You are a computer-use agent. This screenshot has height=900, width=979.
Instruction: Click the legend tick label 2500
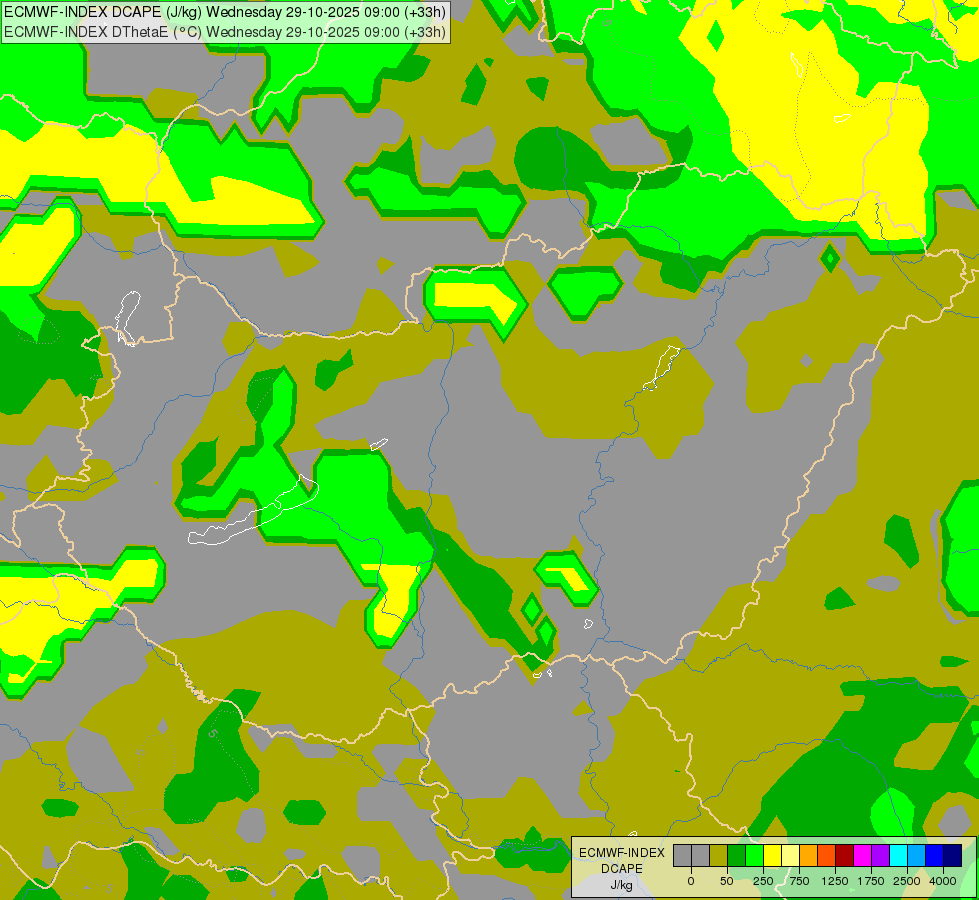click(907, 881)
